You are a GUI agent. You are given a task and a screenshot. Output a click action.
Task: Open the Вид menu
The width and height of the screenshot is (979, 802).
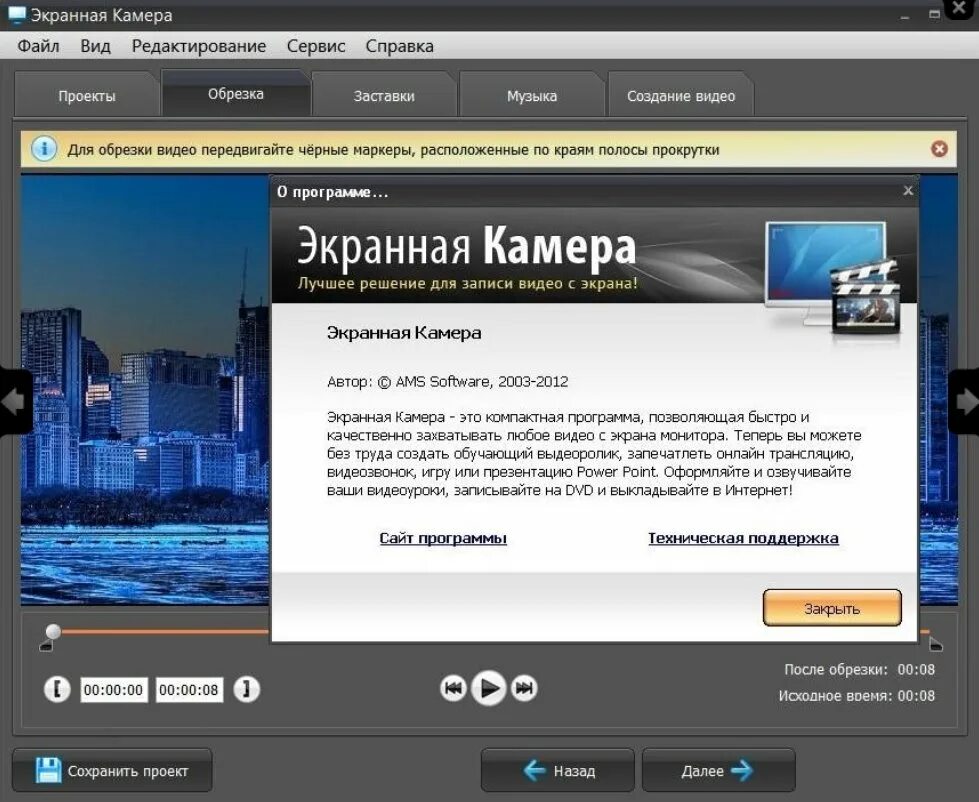[x=95, y=46]
